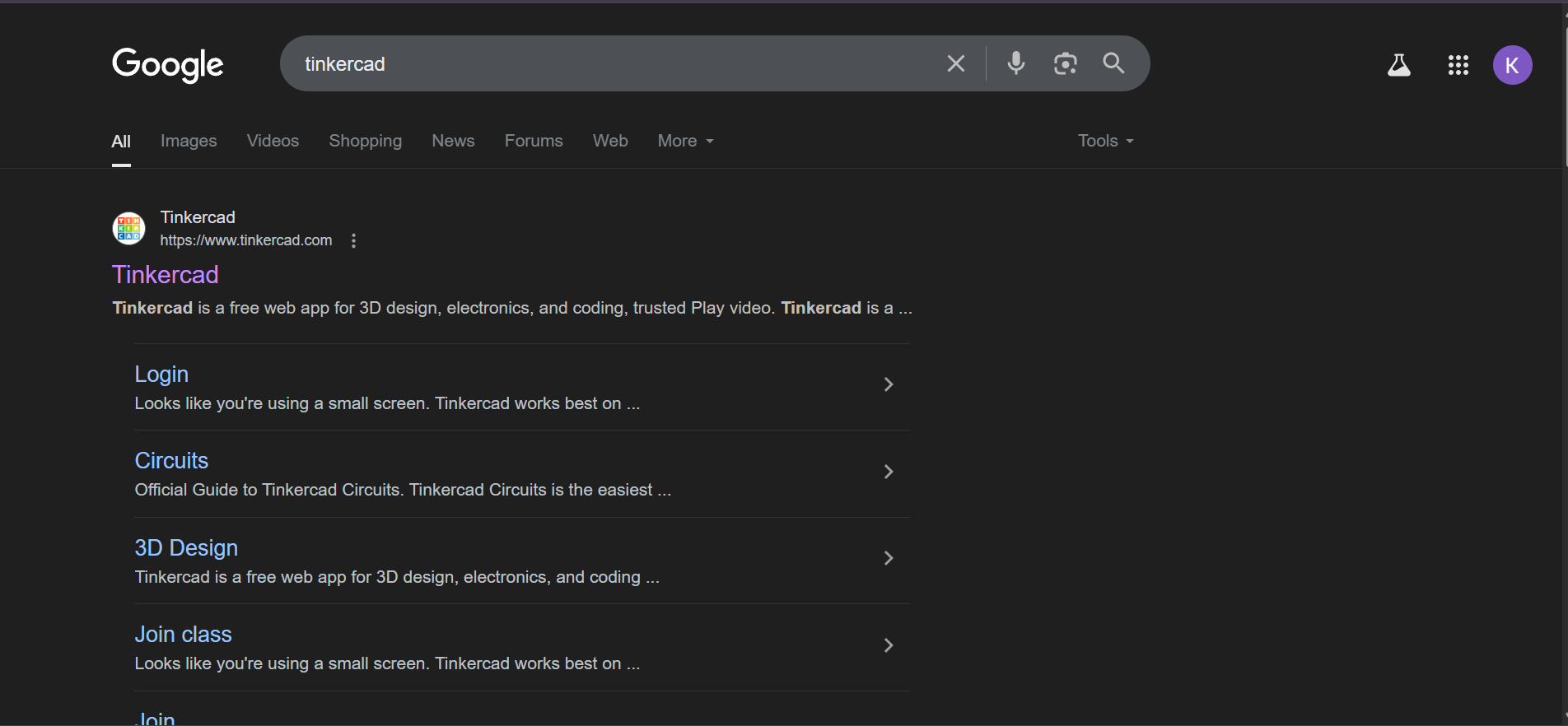Switch to the Forums tab

click(534, 141)
